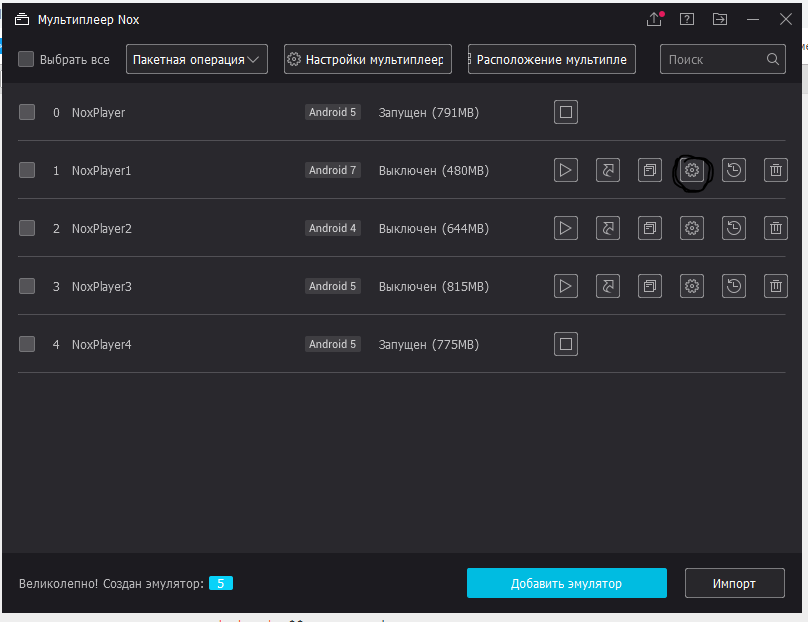Click status Выключен (480MB)

coord(434,171)
